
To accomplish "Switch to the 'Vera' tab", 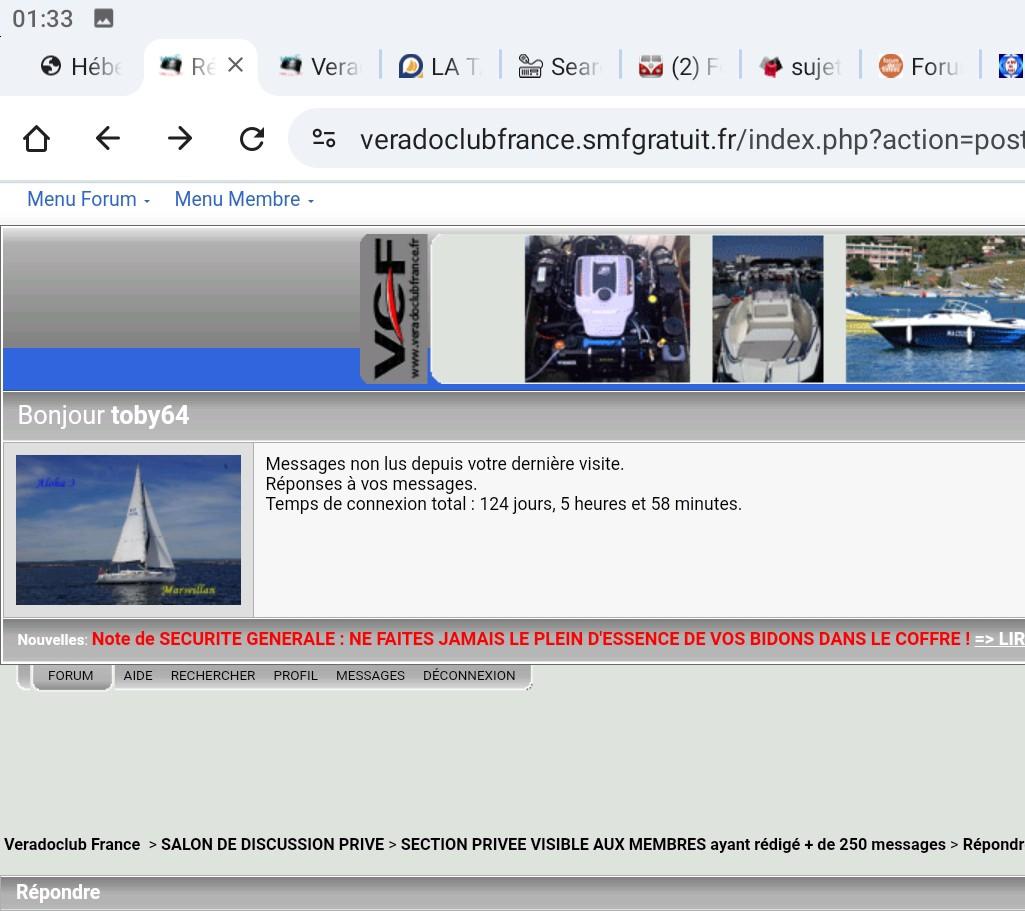I will 319,67.
